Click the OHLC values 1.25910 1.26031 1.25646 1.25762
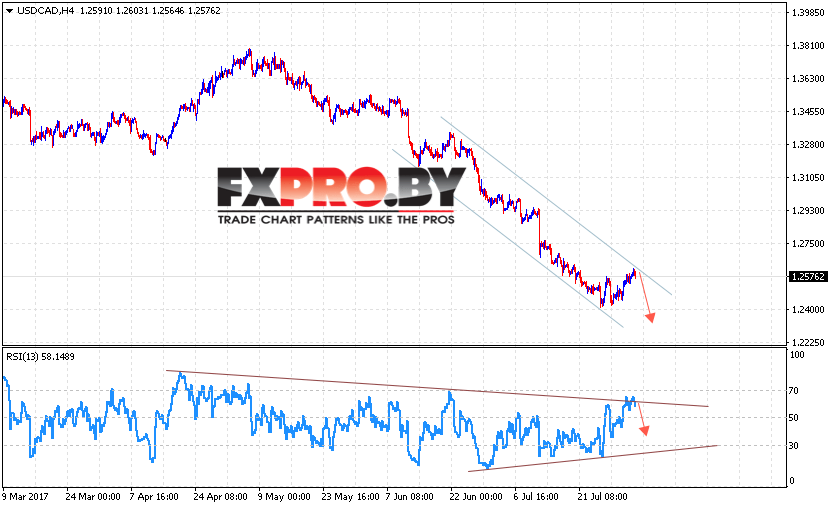 click(150, 11)
